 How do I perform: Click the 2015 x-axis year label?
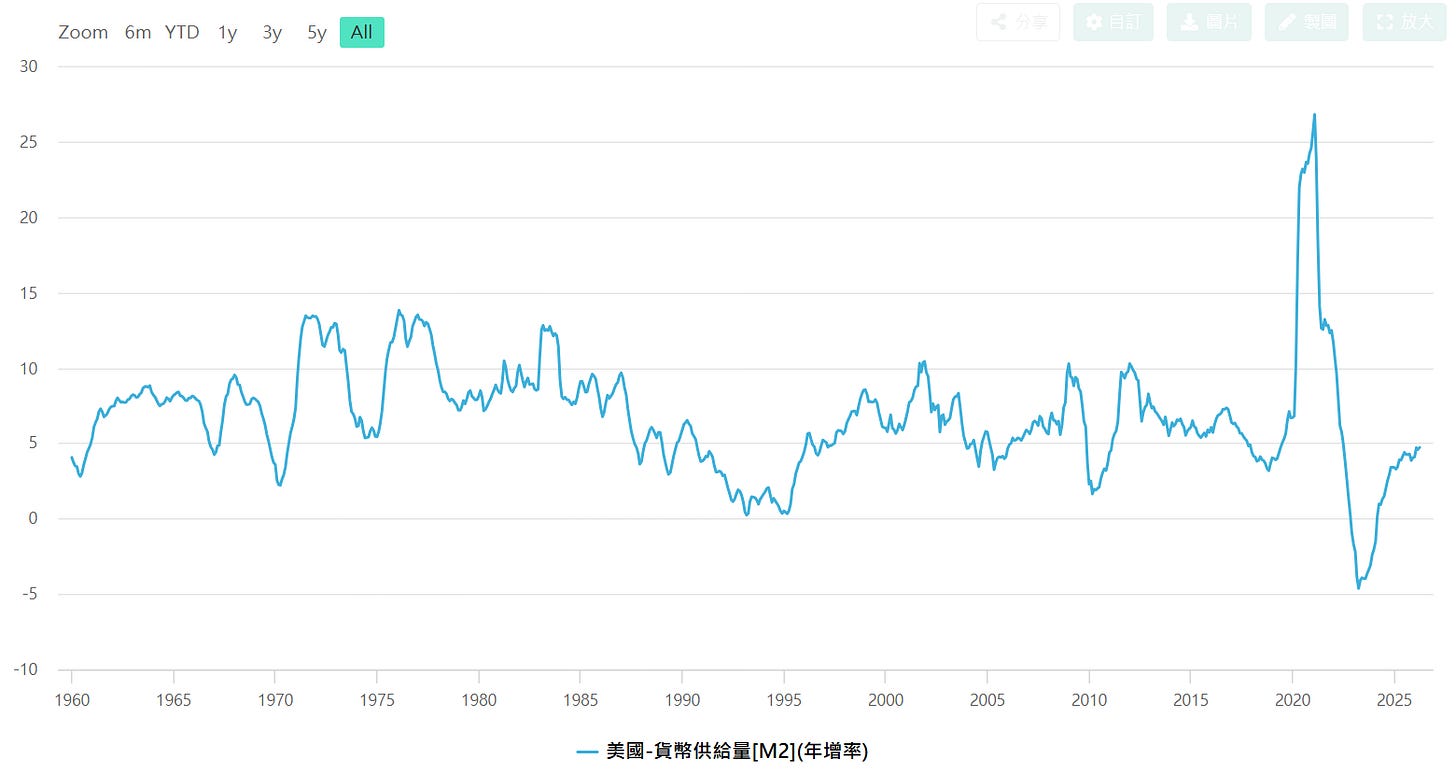click(1190, 700)
